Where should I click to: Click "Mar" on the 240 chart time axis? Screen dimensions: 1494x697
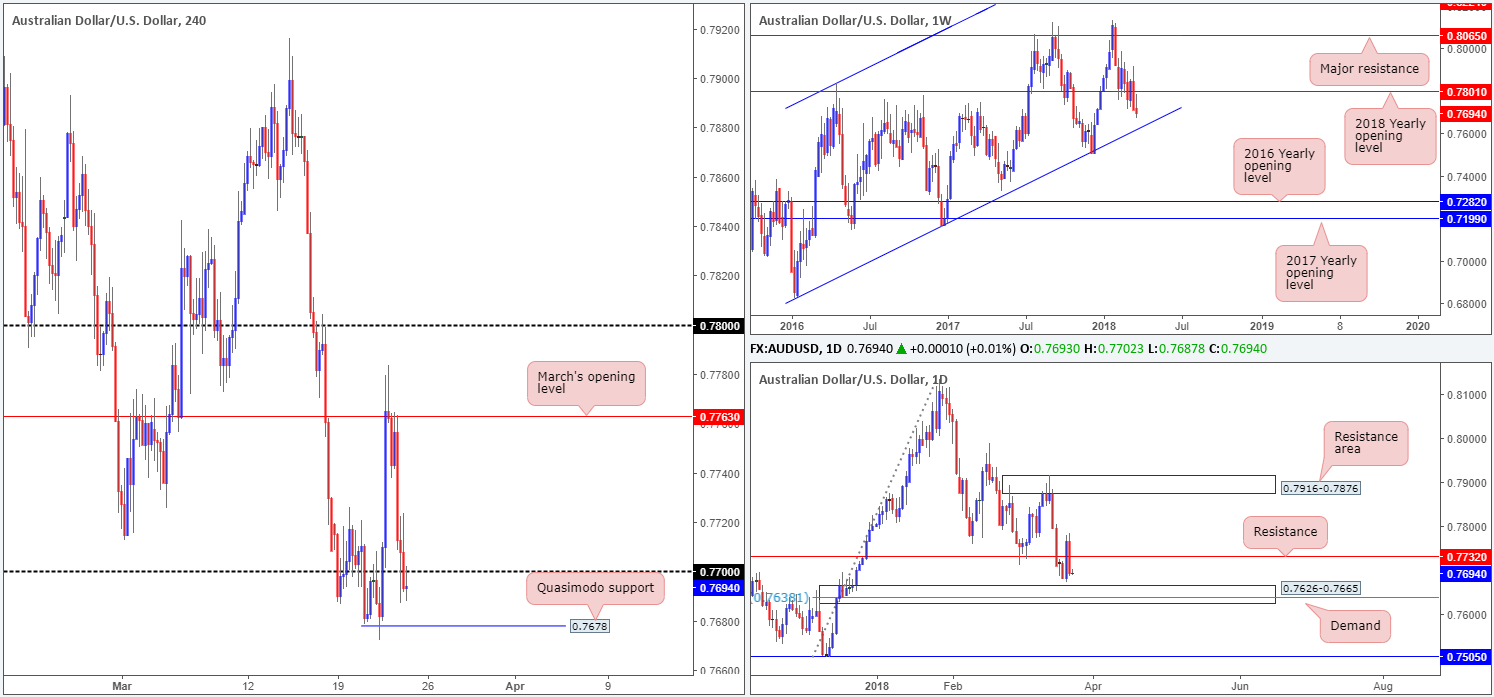122,686
